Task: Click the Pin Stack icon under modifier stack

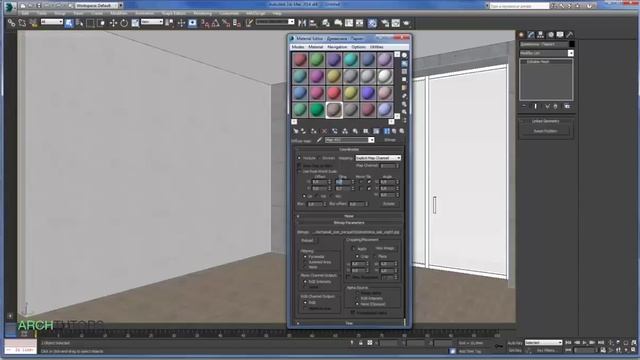Action: point(524,106)
